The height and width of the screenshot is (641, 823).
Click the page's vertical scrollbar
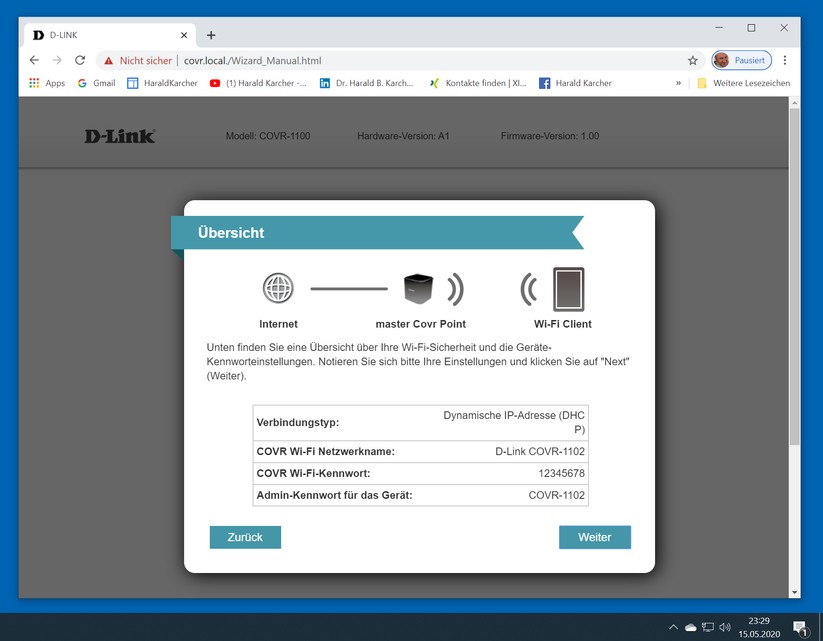[795, 300]
